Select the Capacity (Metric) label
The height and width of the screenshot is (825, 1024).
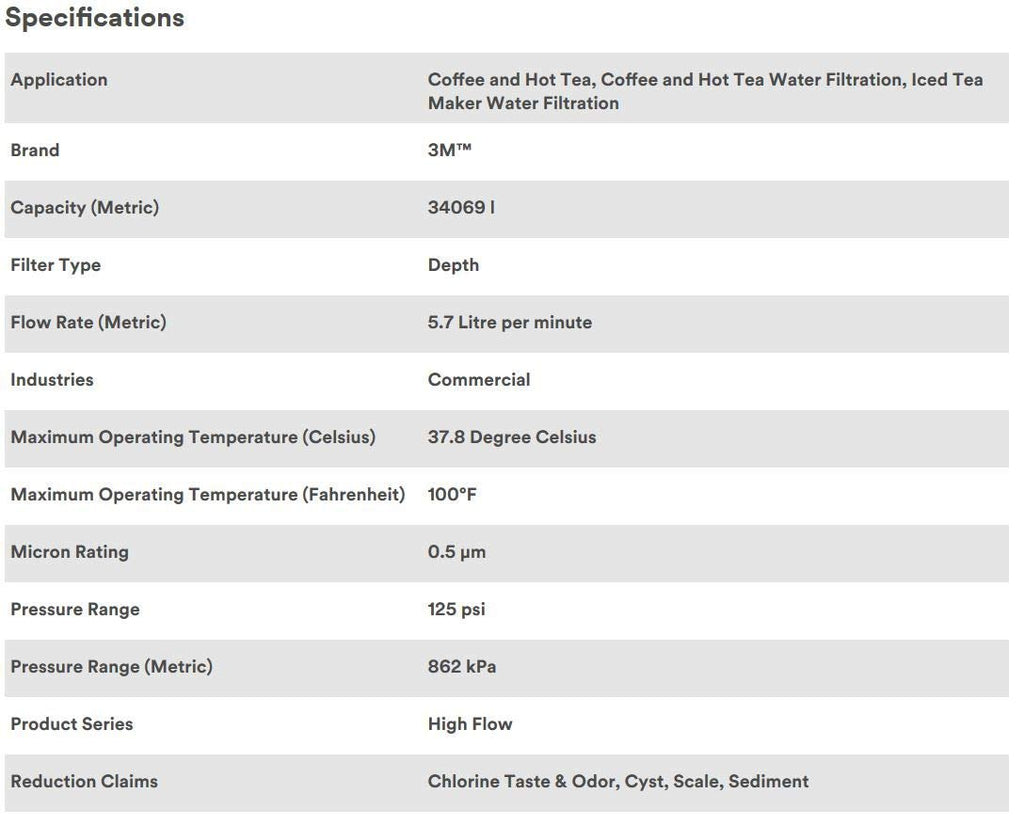point(85,208)
